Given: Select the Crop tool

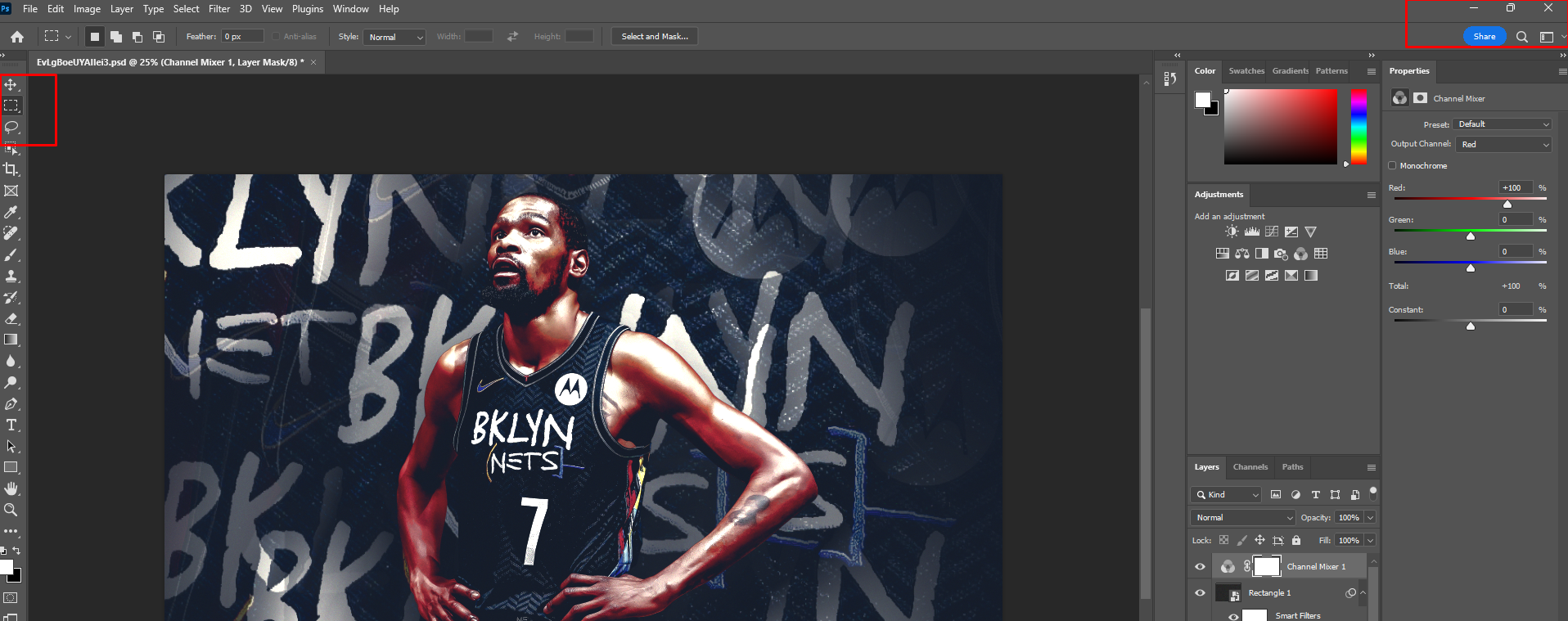Looking at the screenshot, I should [11, 169].
